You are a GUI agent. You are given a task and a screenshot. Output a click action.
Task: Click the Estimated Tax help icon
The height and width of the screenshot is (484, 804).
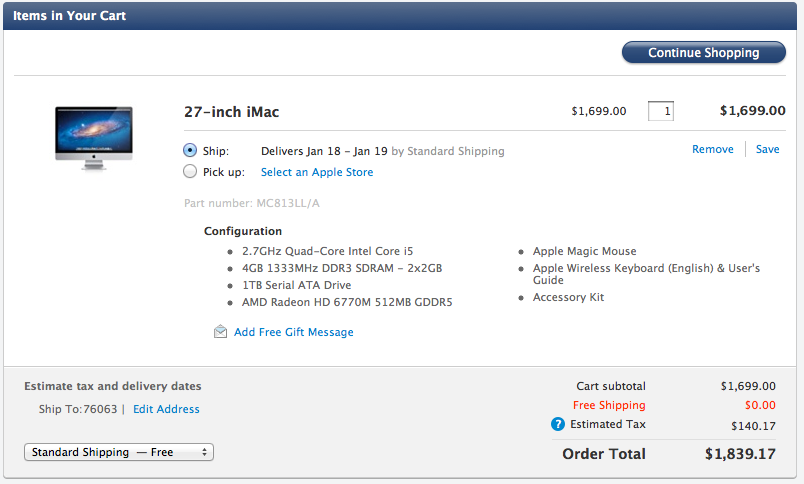557,424
